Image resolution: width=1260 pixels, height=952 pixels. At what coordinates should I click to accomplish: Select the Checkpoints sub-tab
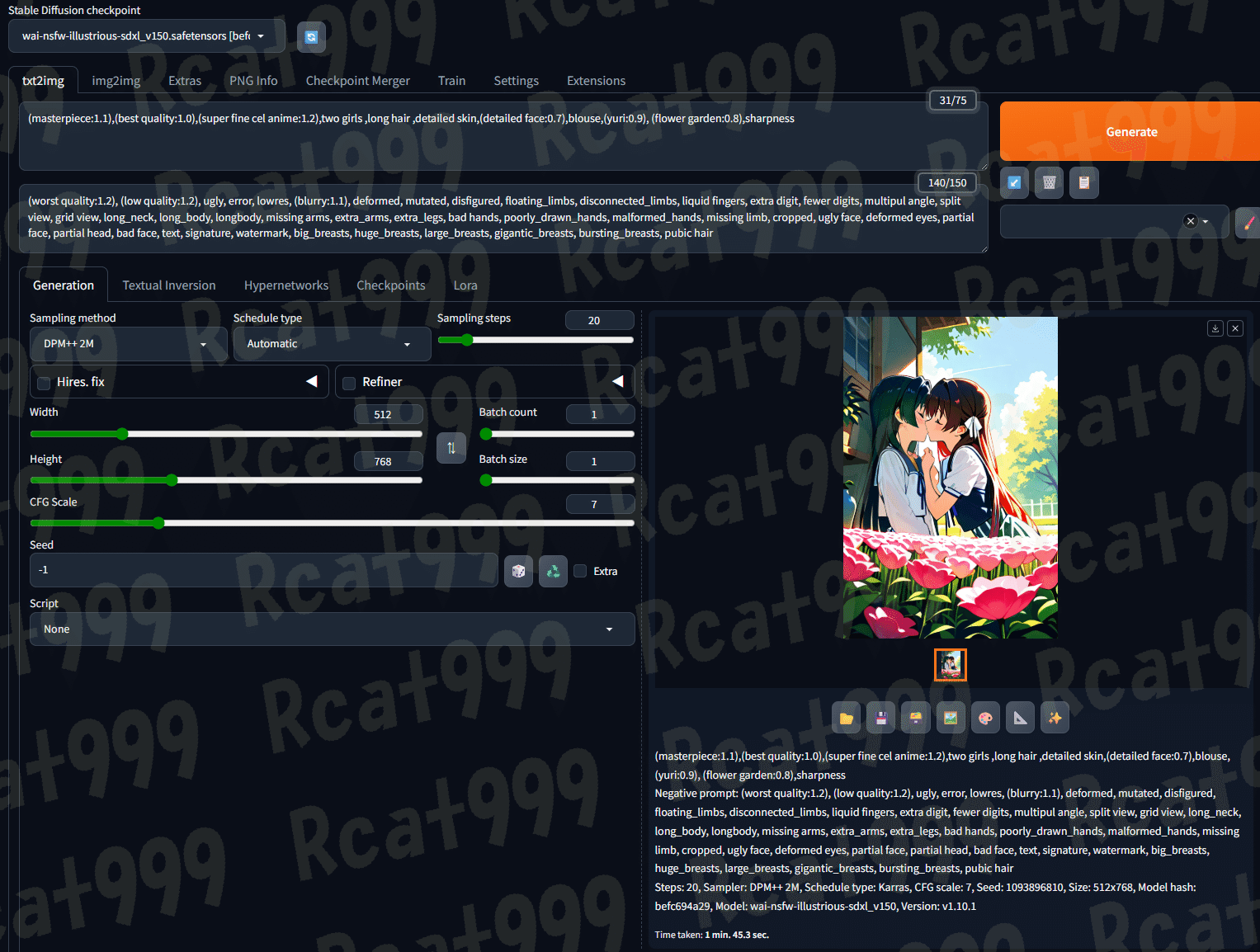391,285
